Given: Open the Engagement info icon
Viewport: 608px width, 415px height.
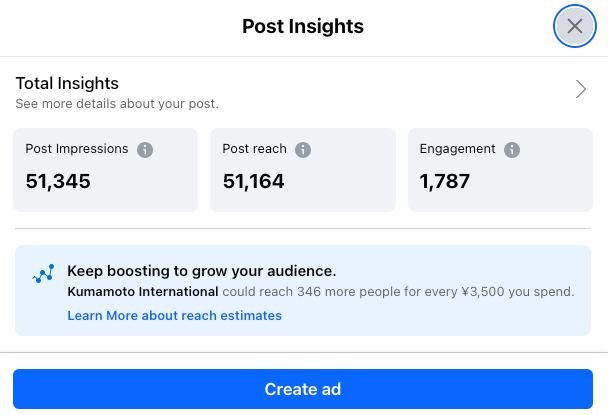Looking at the screenshot, I should coord(512,150).
